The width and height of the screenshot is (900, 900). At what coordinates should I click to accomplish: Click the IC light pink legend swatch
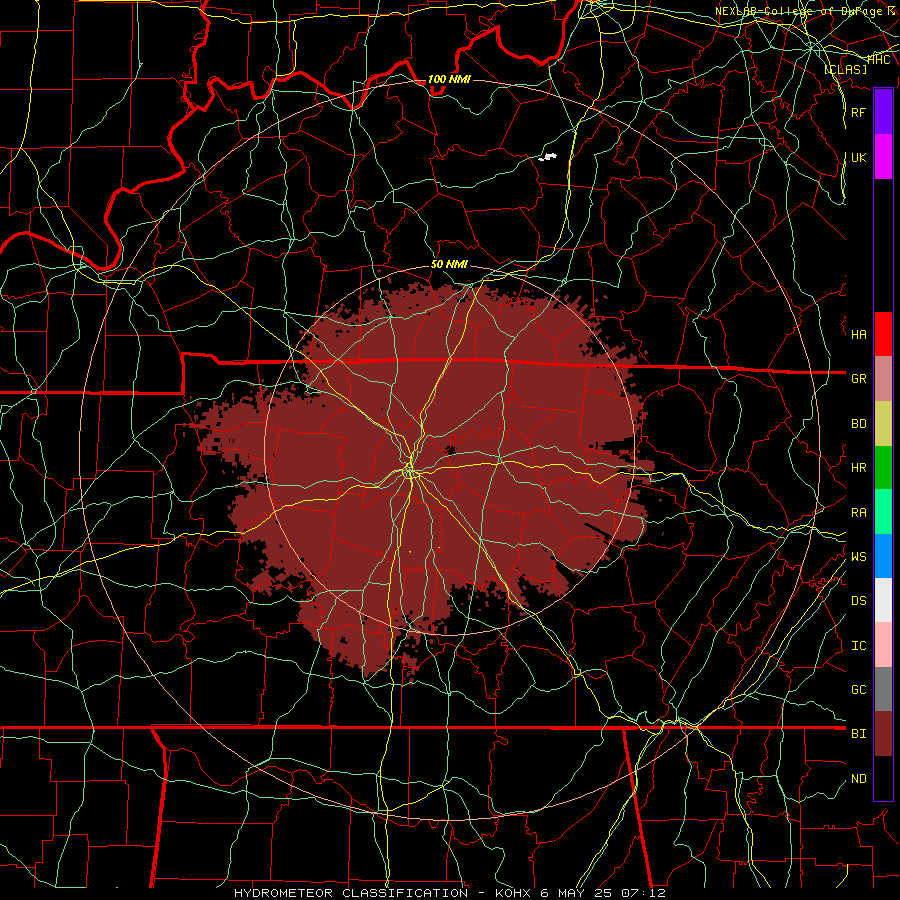coord(883,645)
